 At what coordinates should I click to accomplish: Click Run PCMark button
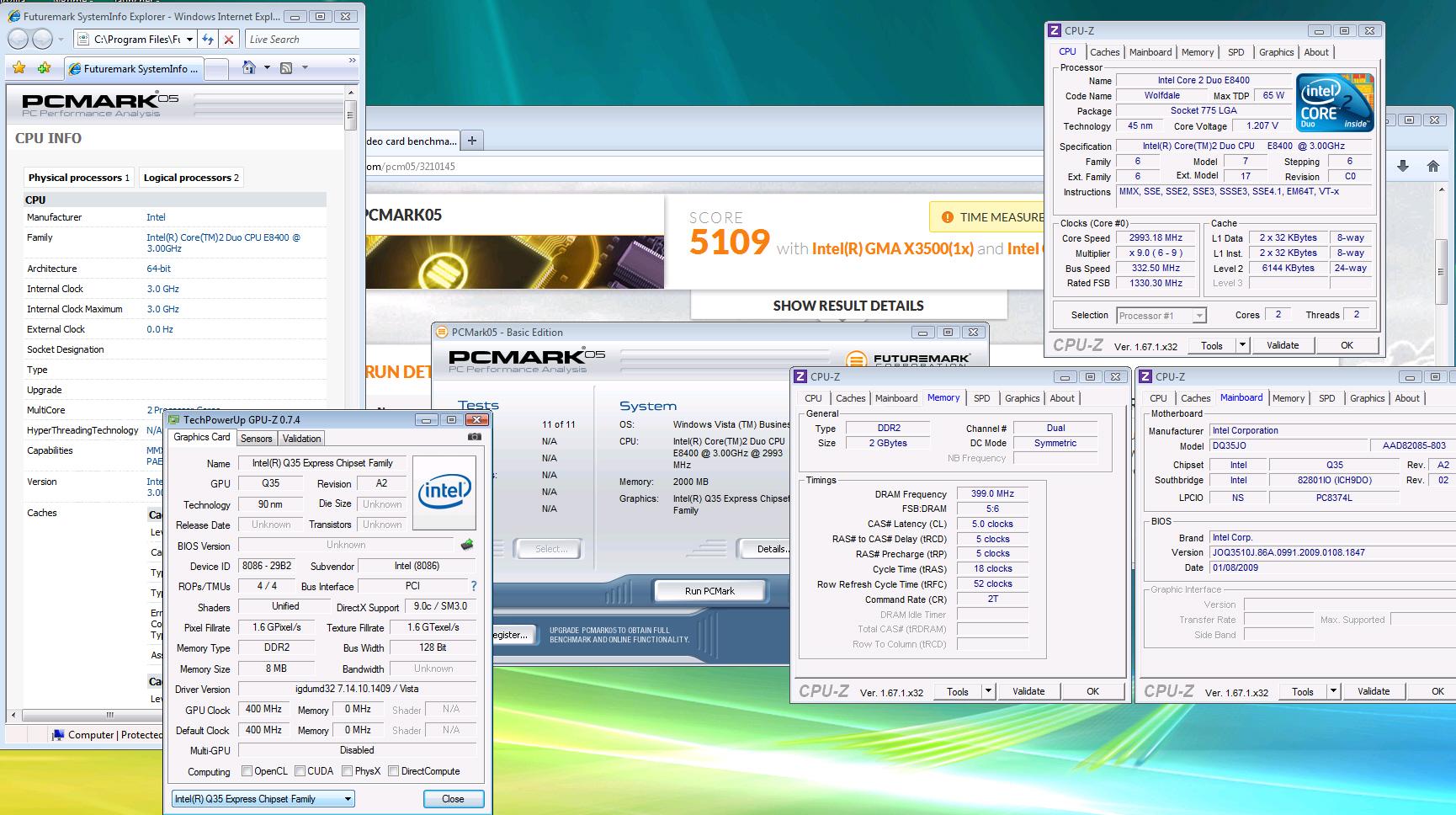[709, 591]
